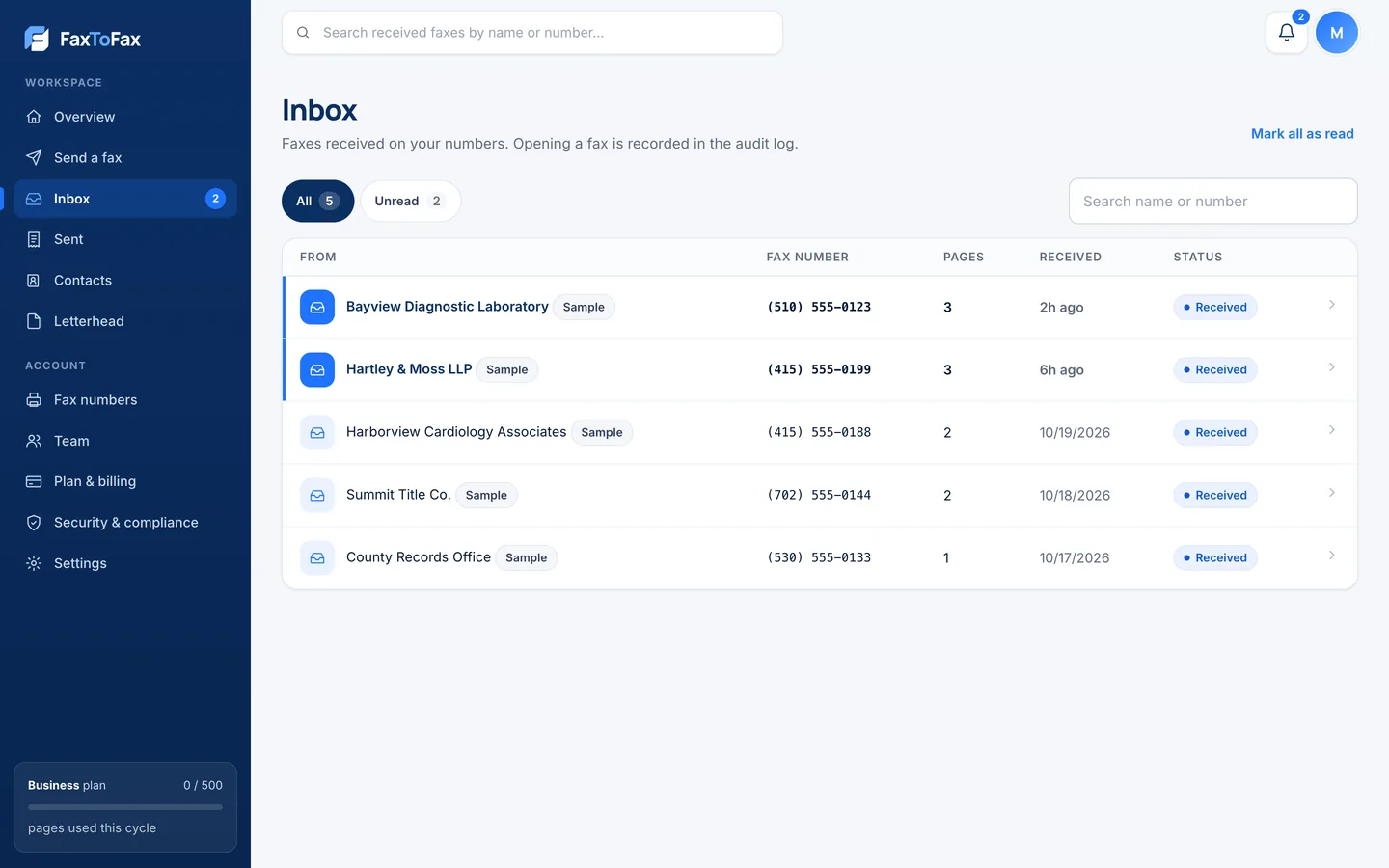Click the Business plan label
The image size is (1389, 868).
[67, 786]
